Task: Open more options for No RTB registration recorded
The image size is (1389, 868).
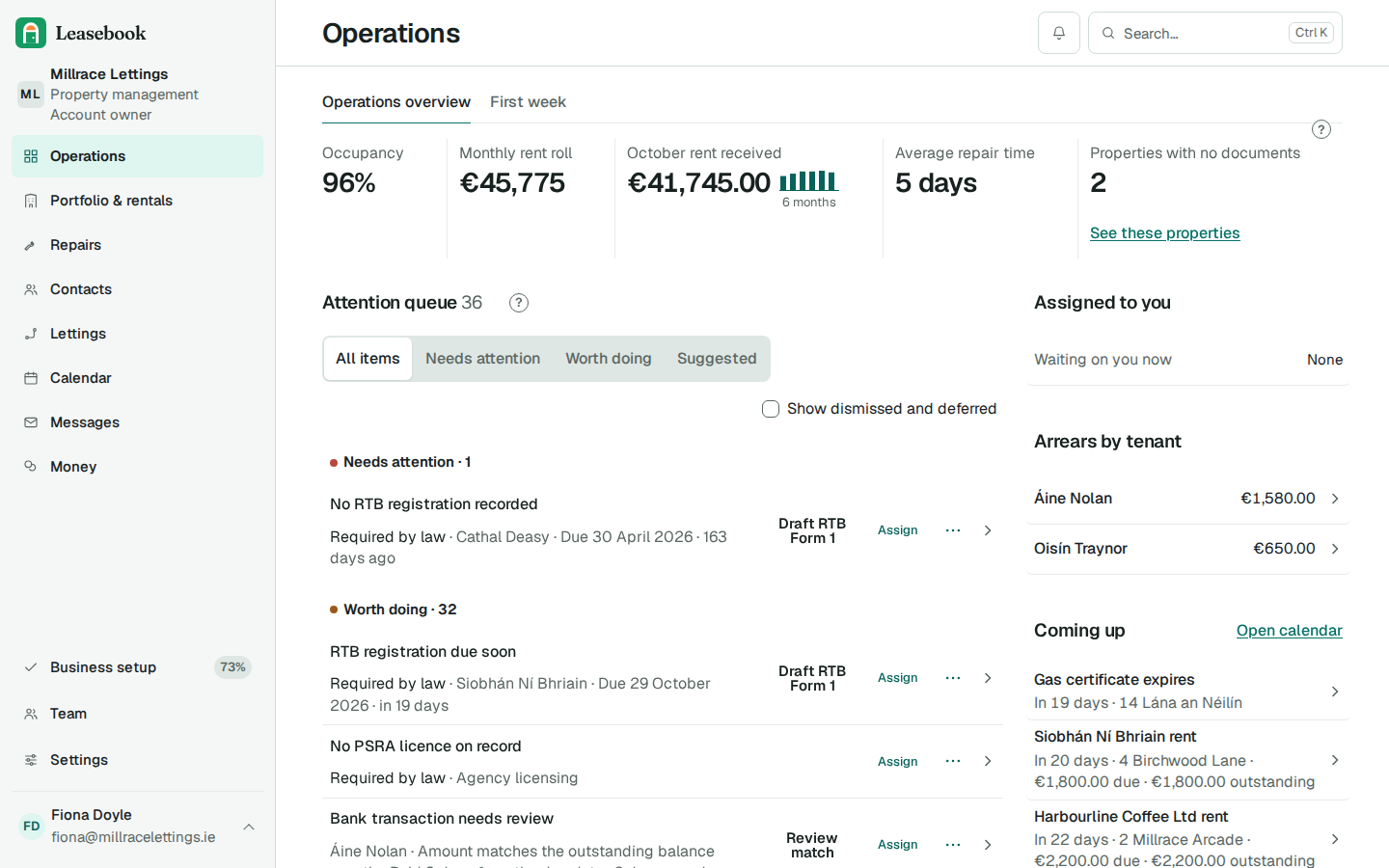Action: click(x=953, y=530)
